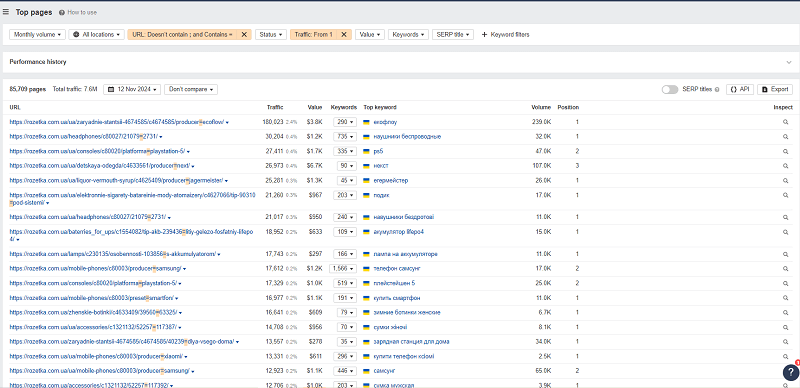Expand keywords dropdown showing 735
Viewport: 800px width, 388px height.
pos(345,137)
